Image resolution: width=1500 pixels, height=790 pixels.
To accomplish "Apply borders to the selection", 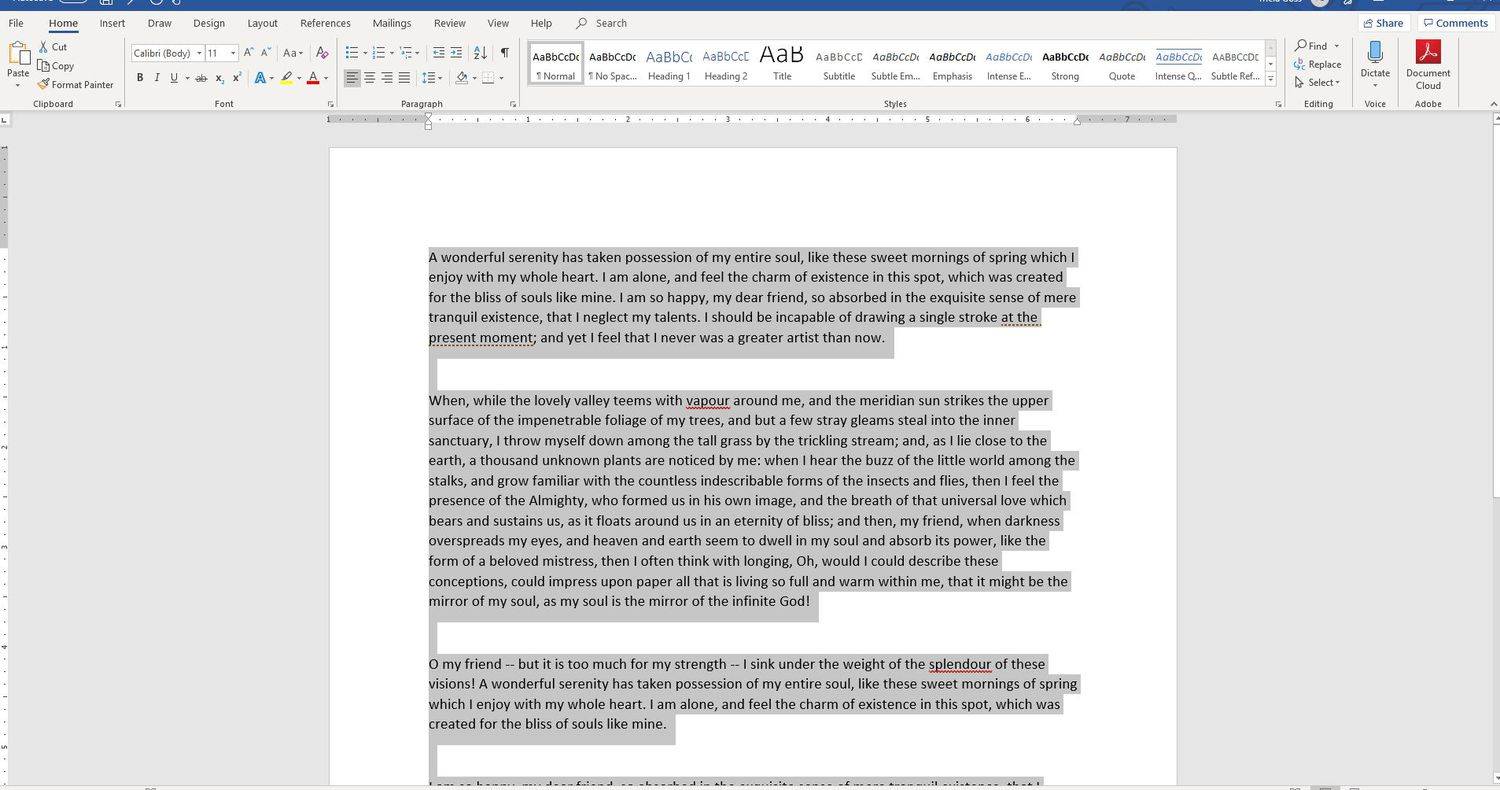I will (x=487, y=78).
